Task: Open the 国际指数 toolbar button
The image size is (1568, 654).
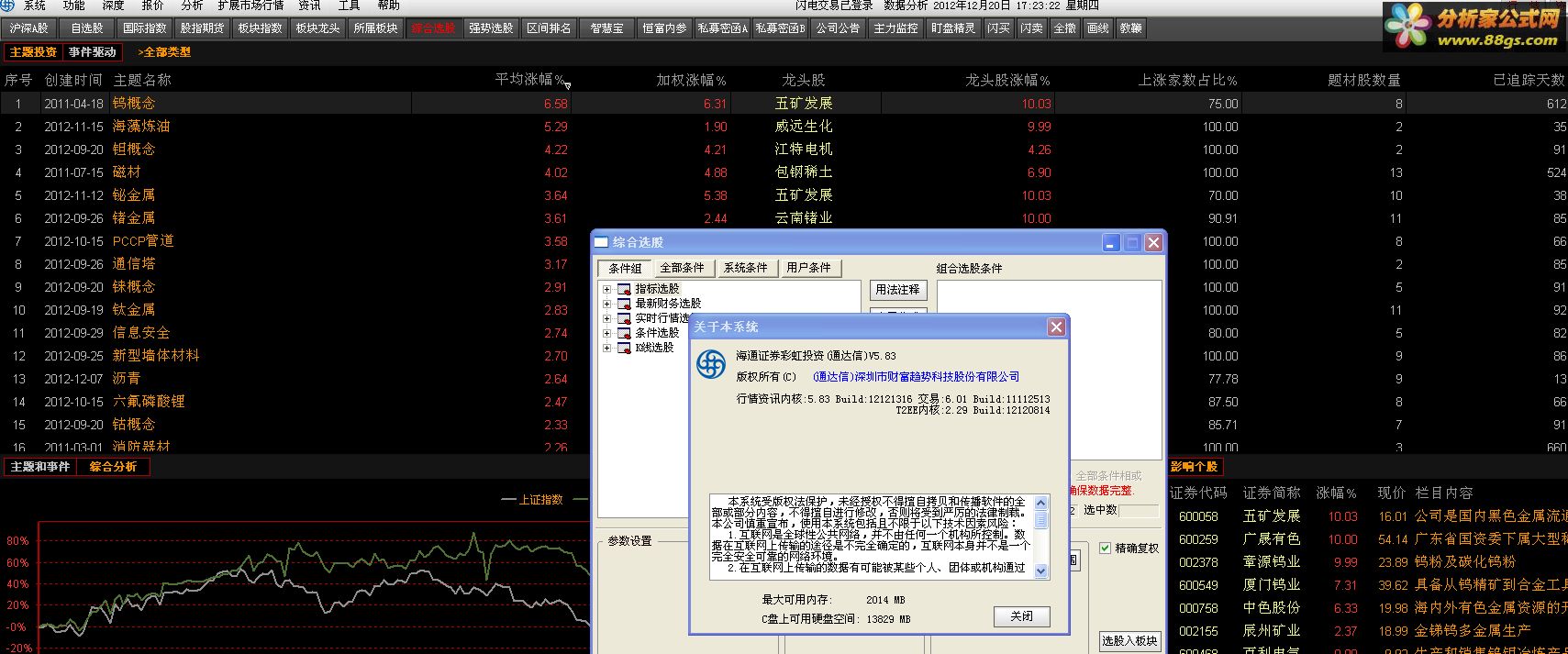Action: click(145, 28)
